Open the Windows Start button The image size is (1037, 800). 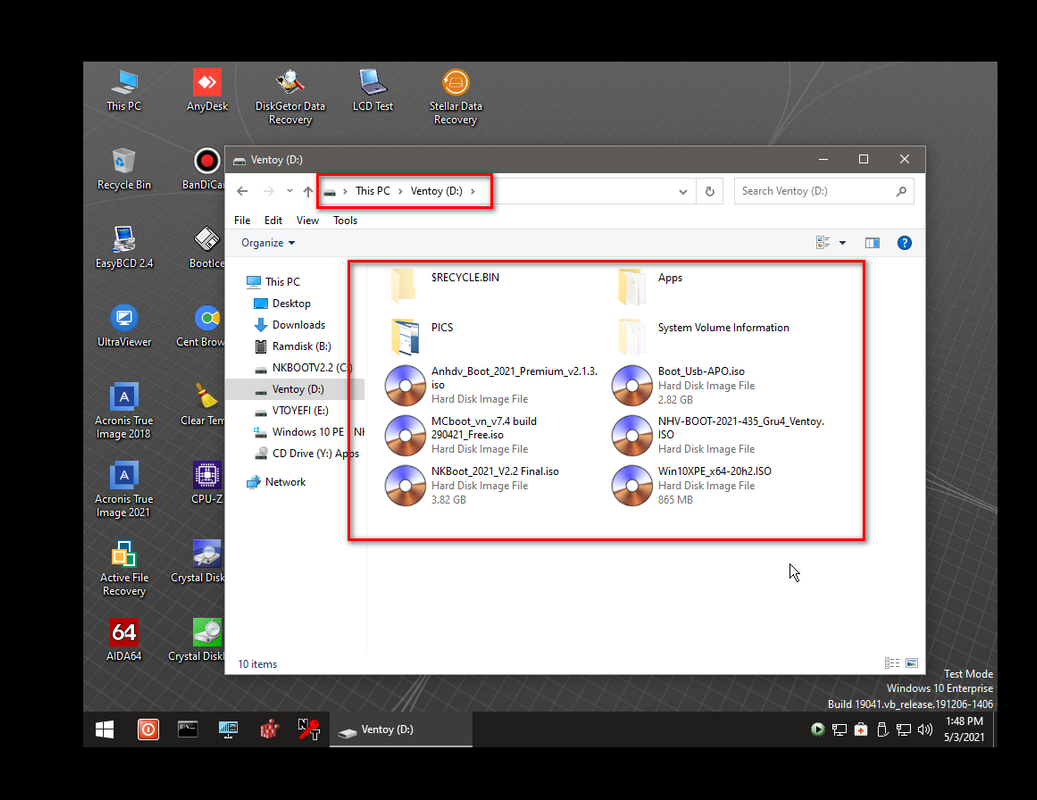pyautogui.click(x=104, y=729)
